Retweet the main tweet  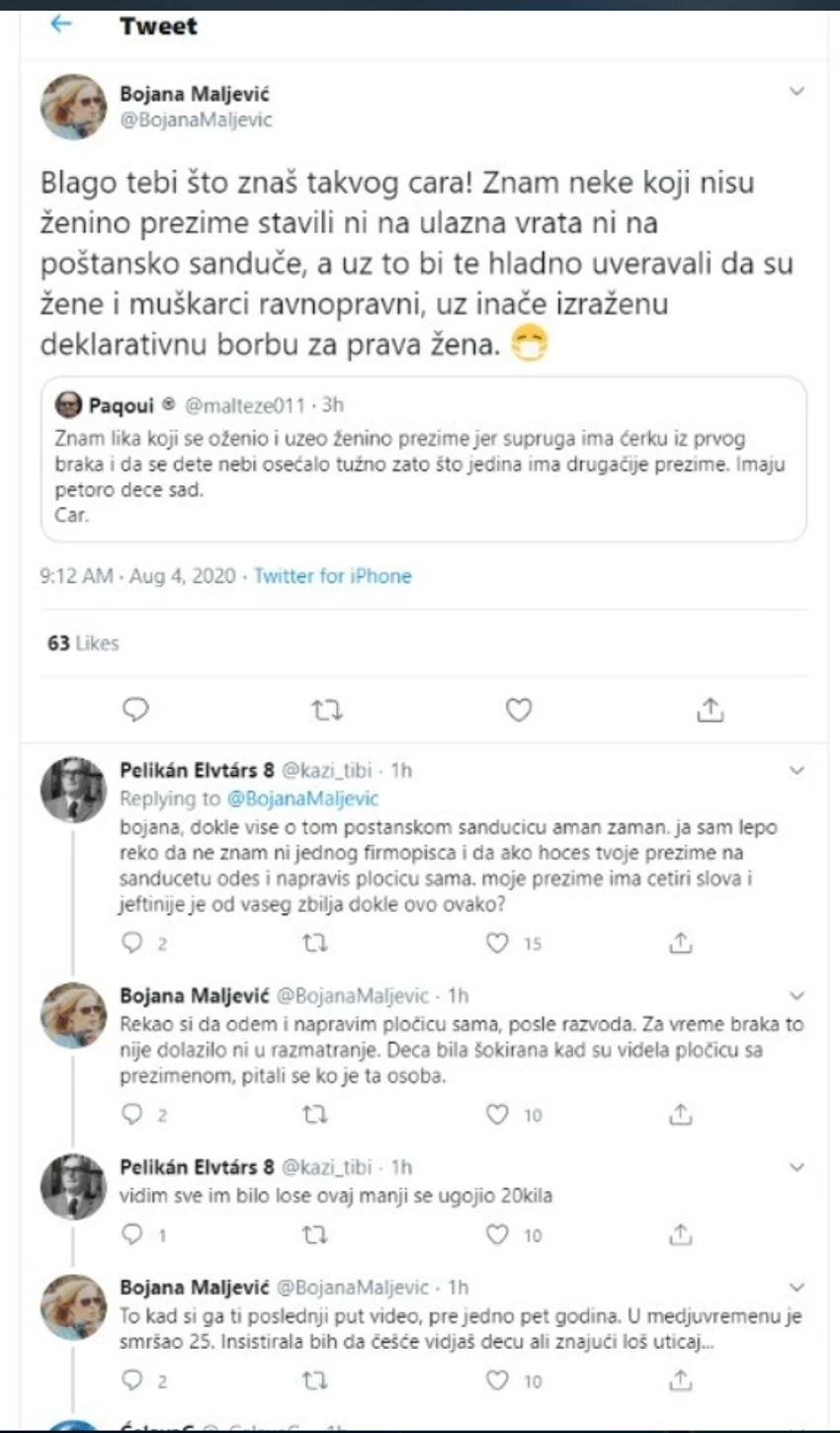327,710
